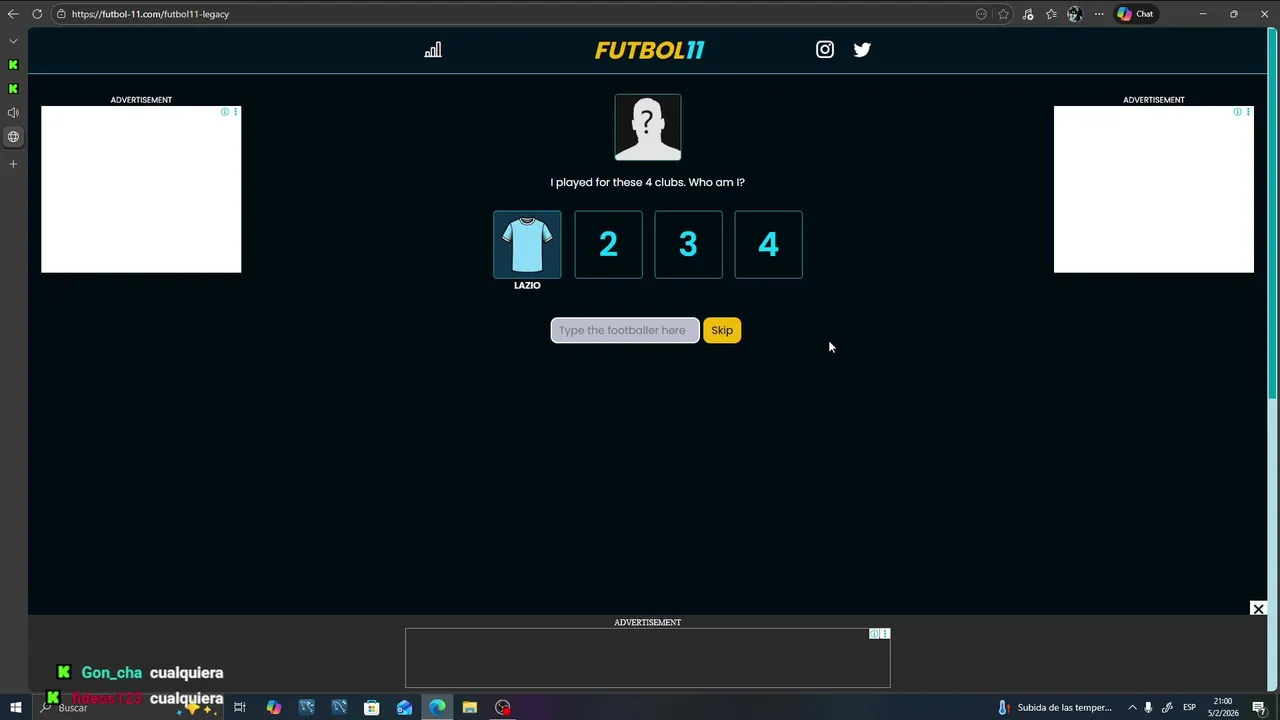The image size is (1280, 720).
Task: Open the statistics bar chart icon
Action: [x=433, y=50]
